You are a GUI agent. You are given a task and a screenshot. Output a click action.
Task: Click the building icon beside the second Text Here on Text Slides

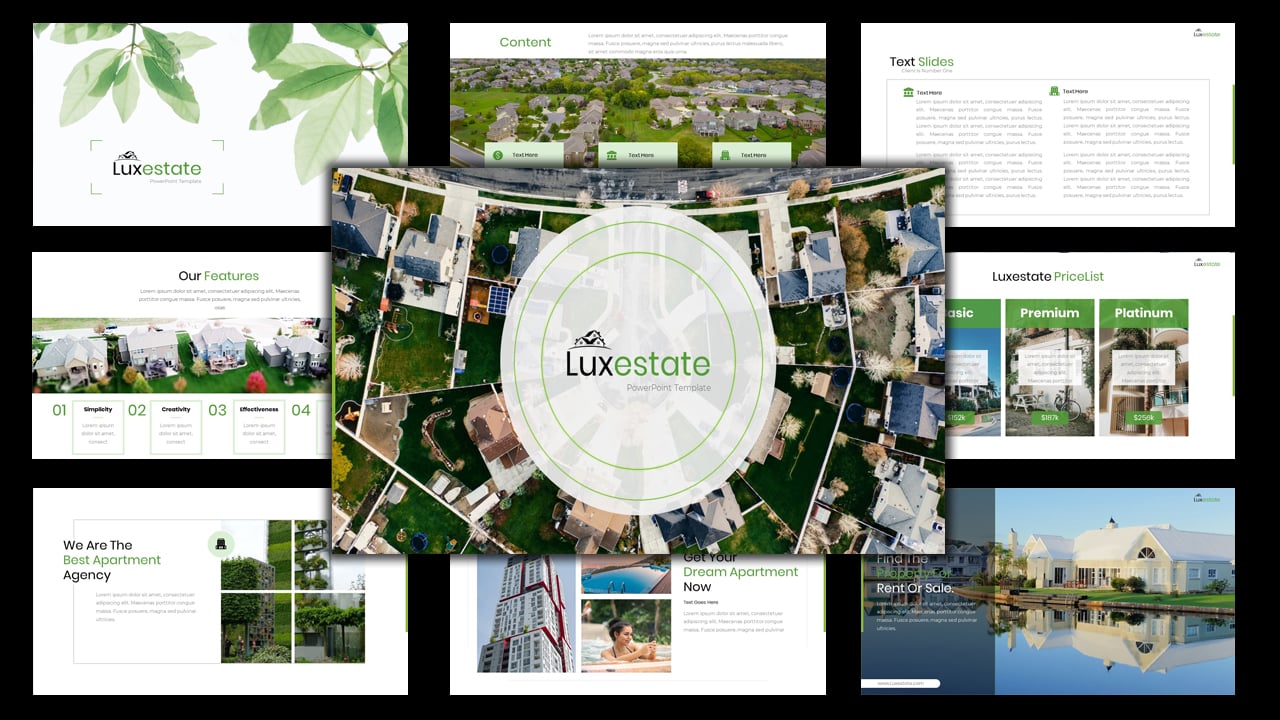tap(1054, 91)
